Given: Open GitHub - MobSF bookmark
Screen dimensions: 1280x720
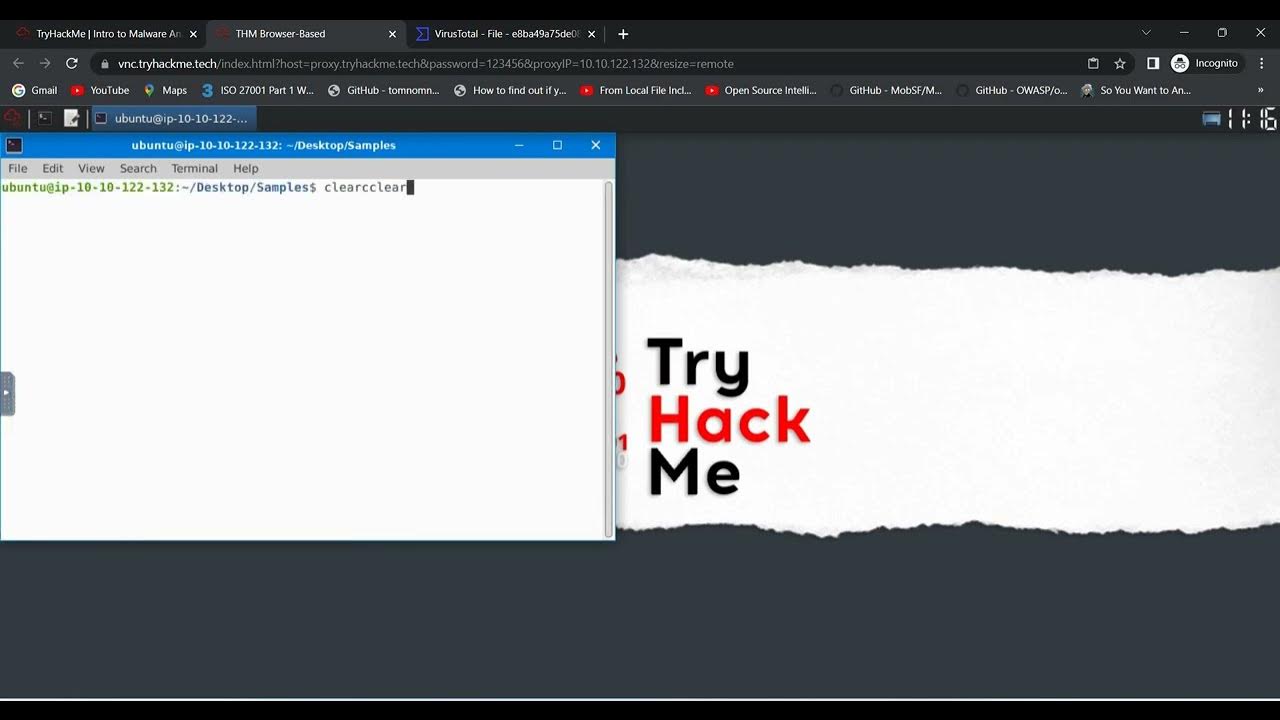Looking at the screenshot, I should click(x=886, y=90).
